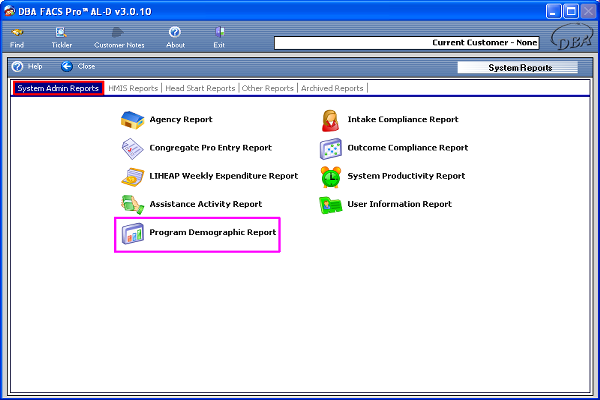Click the Outcome Compliance Report icon
The image size is (600, 400).
tap(331, 148)
